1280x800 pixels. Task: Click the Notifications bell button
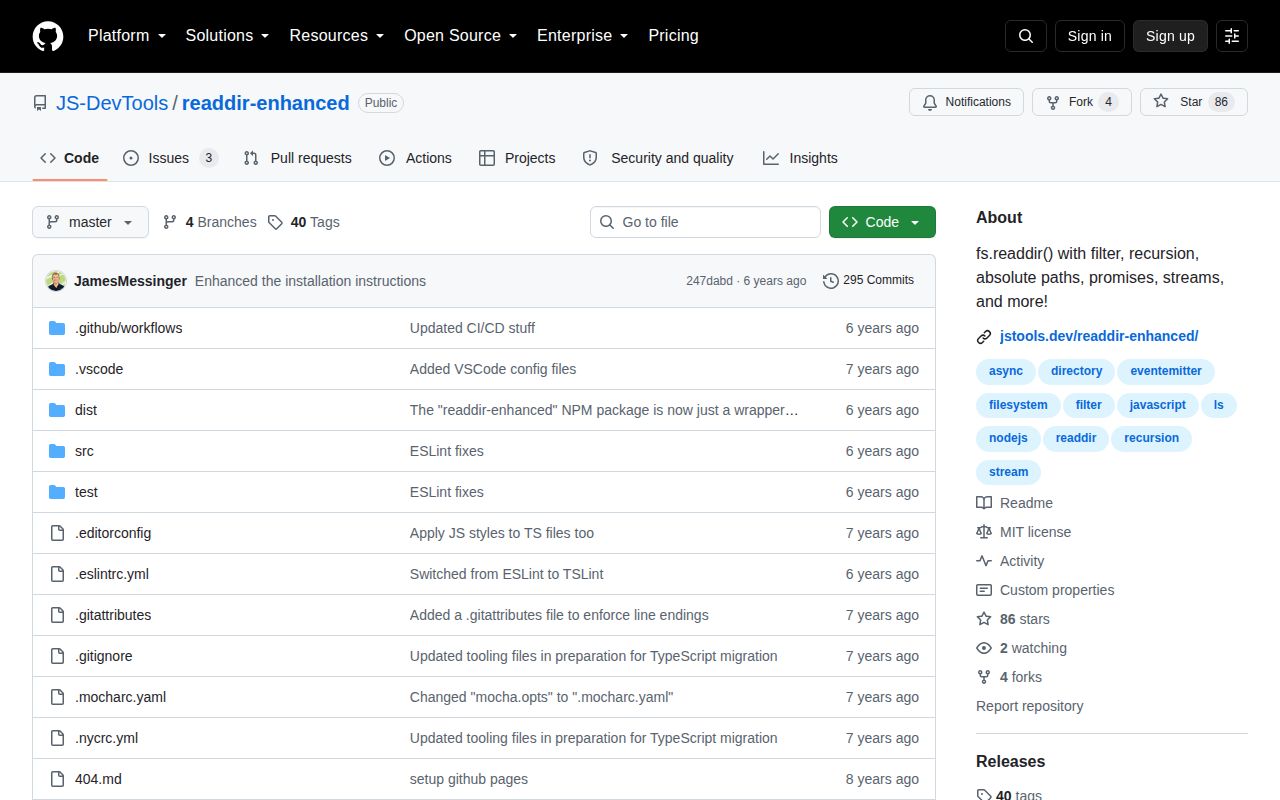(966, 102)
